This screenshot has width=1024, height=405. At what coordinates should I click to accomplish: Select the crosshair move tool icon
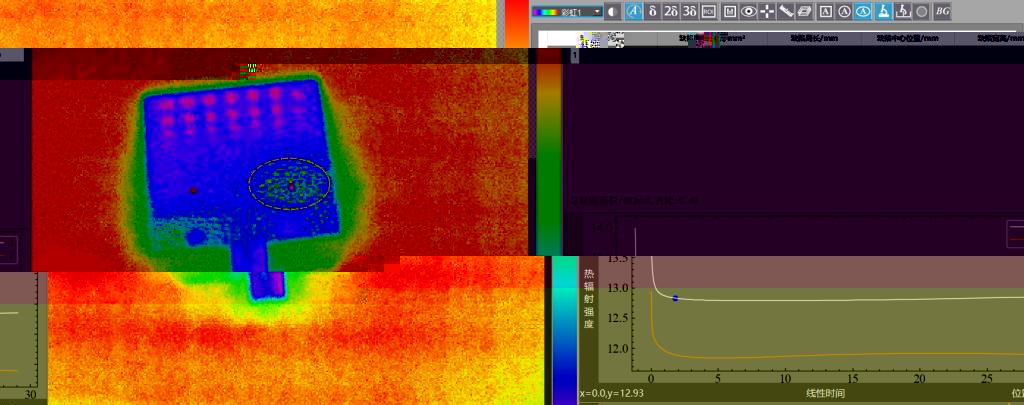click(767, 11)
